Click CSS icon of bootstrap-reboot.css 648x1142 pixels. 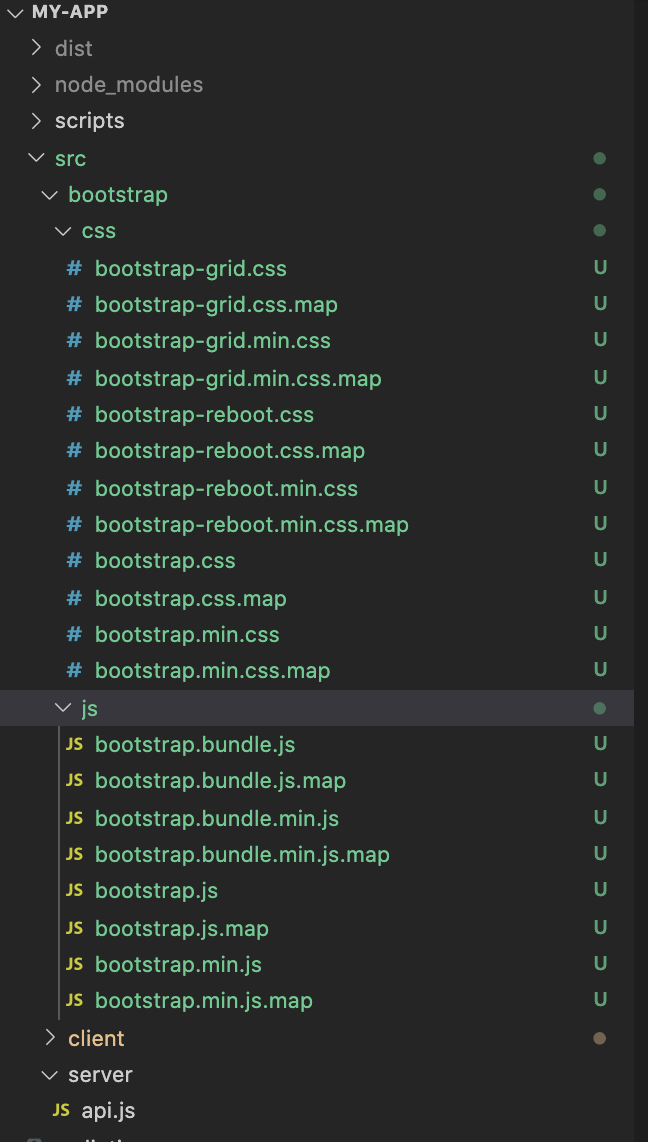(74, 415)
